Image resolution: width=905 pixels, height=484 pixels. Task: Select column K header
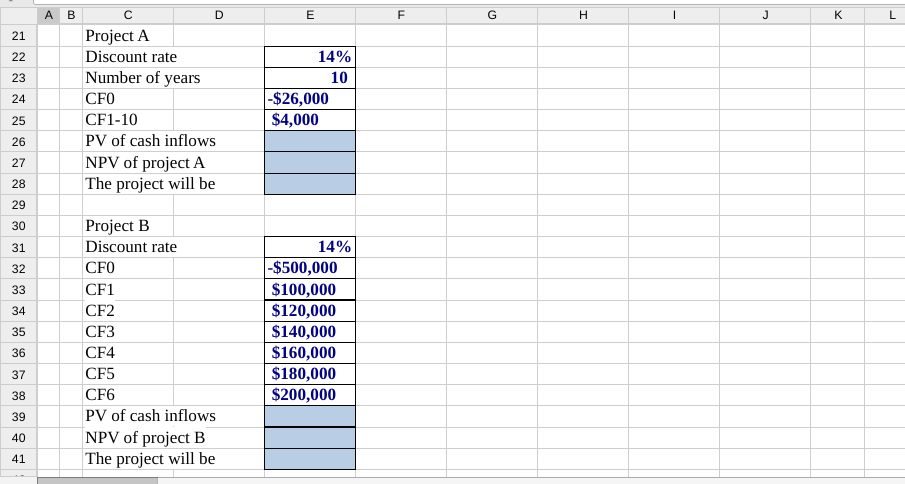tap(837, 16)
